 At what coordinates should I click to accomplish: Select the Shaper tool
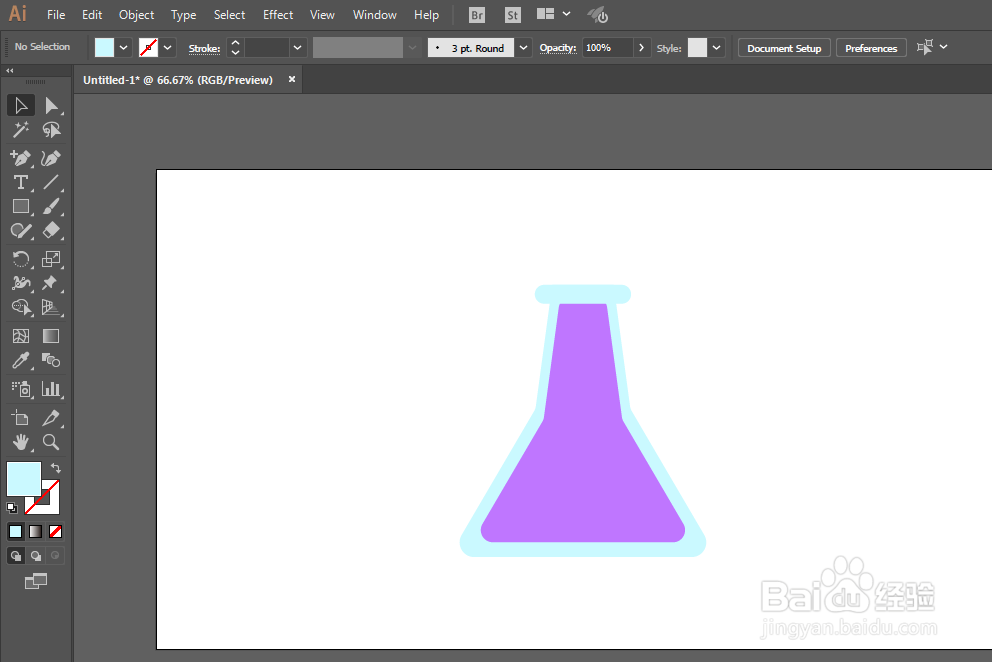click(x=20, y=230)
